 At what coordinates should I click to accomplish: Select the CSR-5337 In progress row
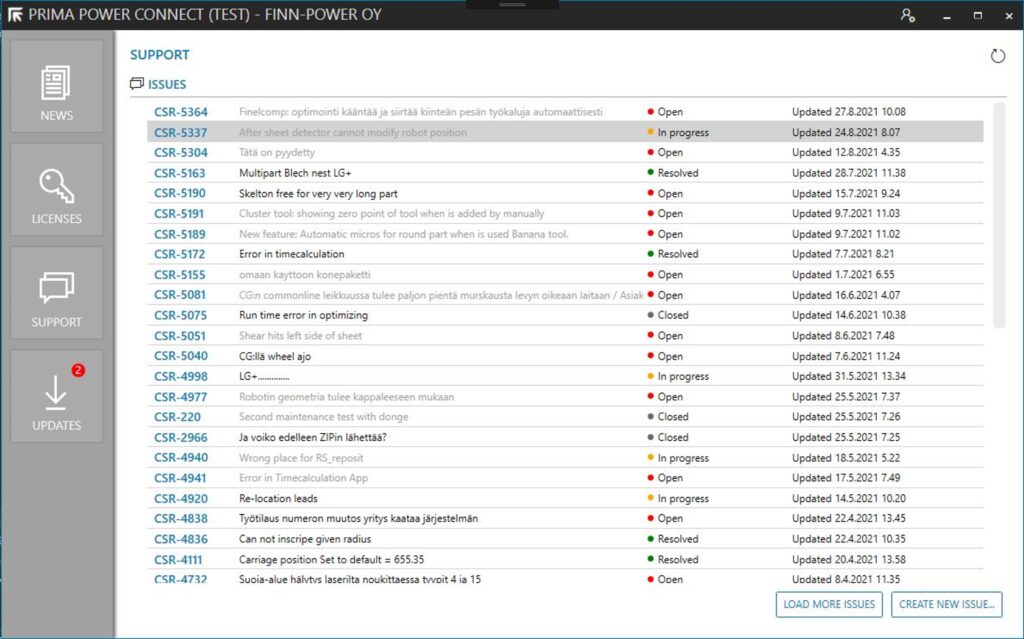point(565,132)
